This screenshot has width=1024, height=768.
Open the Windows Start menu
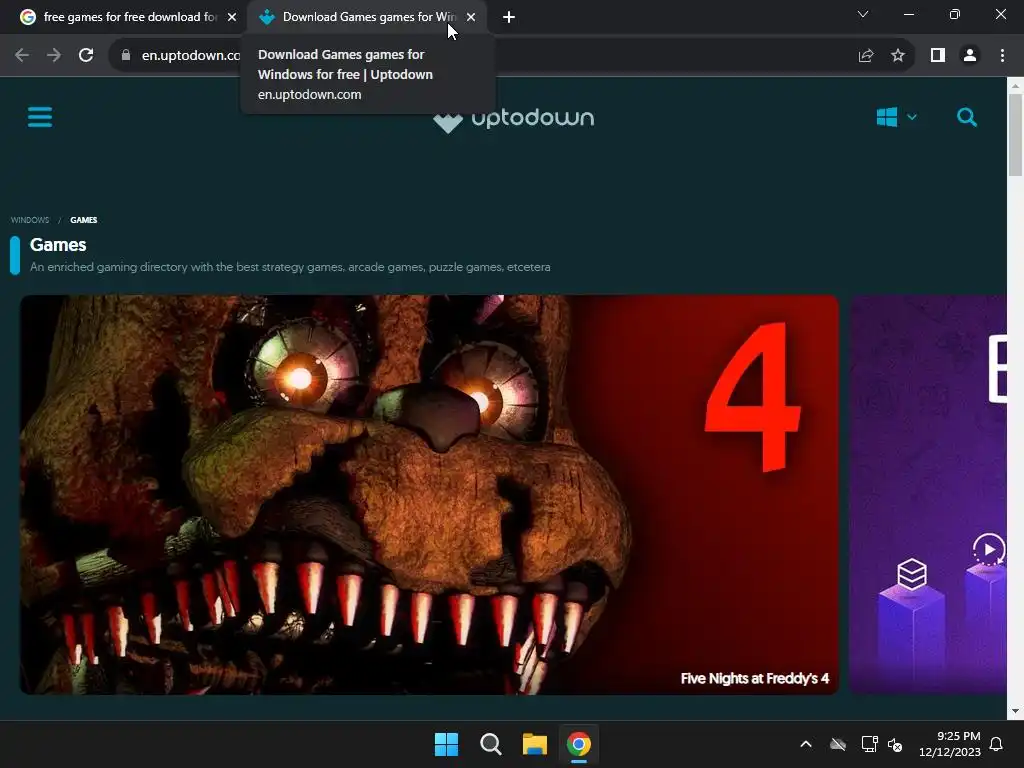(447, 744)
